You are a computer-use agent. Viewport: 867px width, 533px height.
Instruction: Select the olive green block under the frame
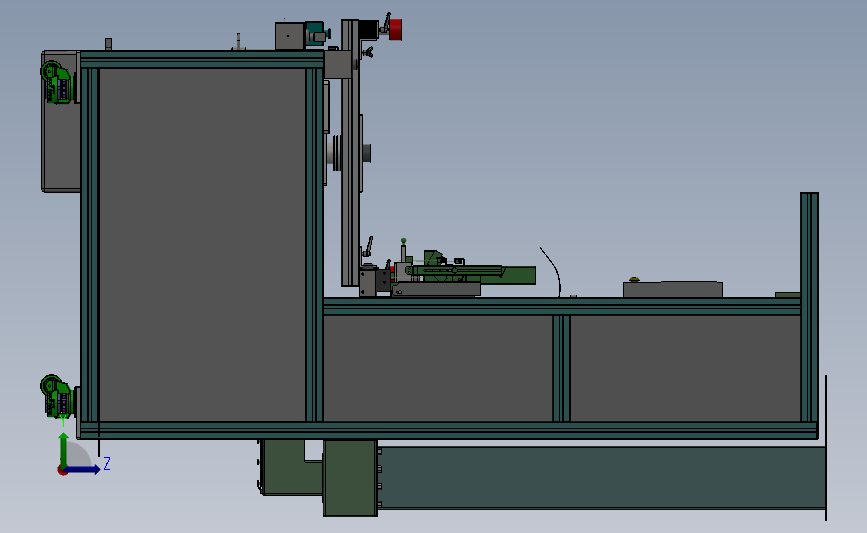click(x=351, y=478)
